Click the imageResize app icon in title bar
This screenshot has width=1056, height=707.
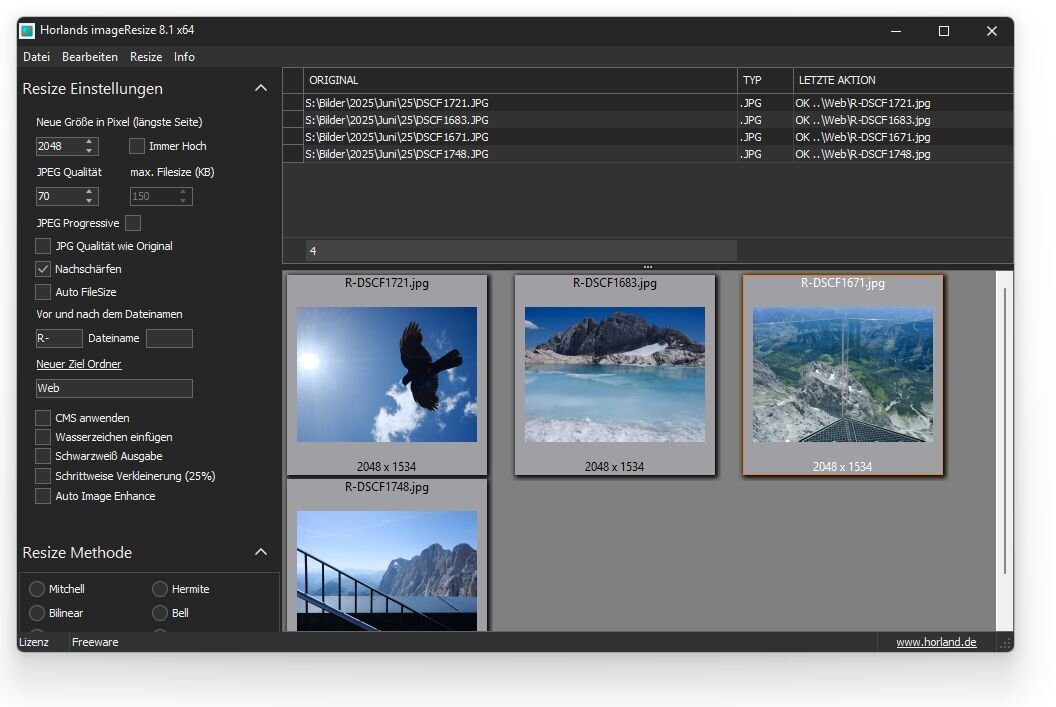point(27,31)
